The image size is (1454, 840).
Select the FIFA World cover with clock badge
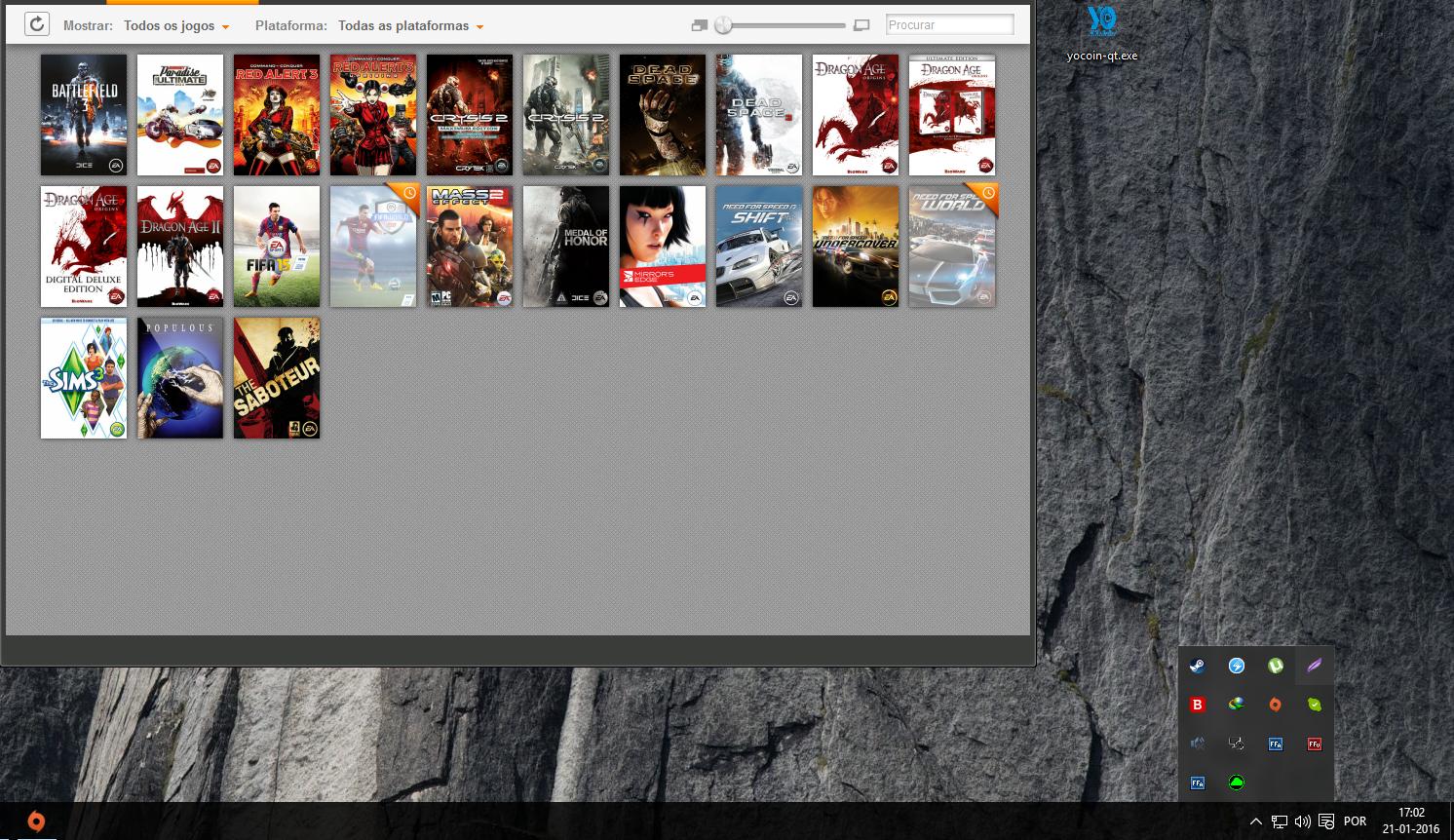pyautogui.click(x=373, y=247)
